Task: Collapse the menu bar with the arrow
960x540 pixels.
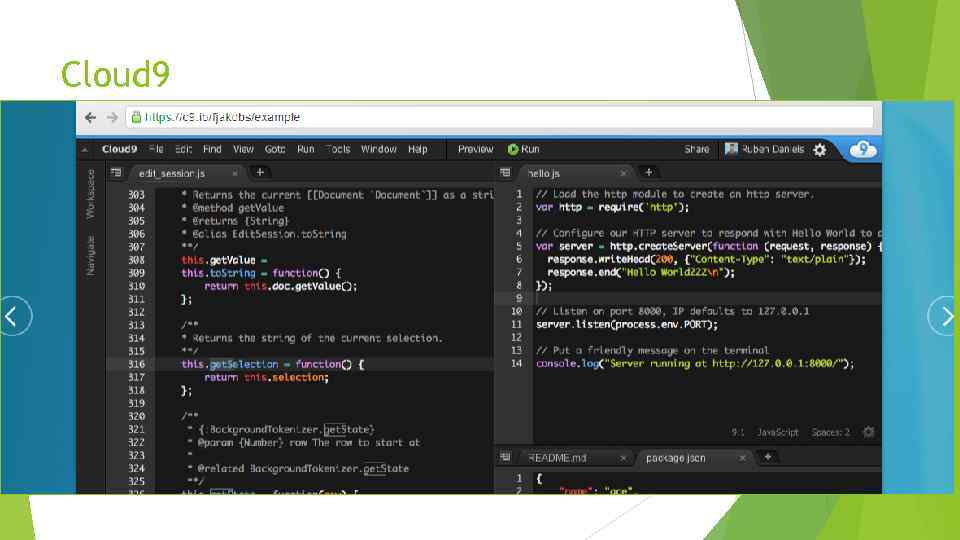Action: click(84, 149)
